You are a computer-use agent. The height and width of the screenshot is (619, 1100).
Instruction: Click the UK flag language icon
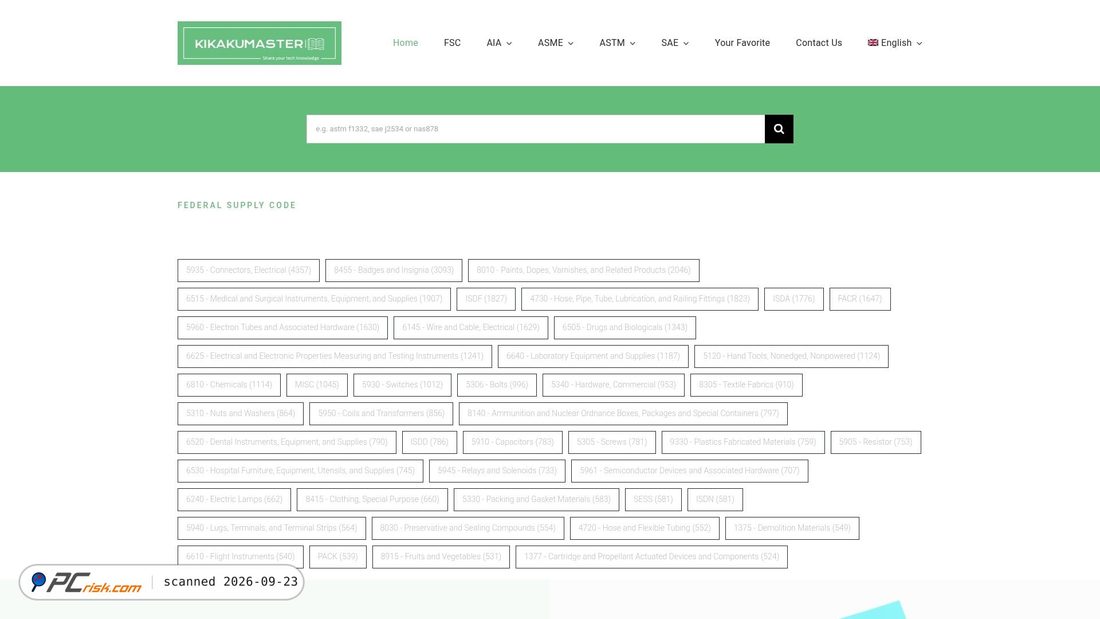click(873, 43)
